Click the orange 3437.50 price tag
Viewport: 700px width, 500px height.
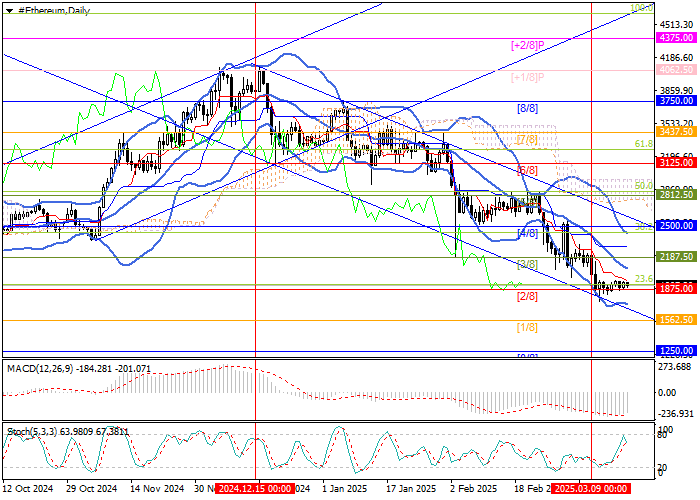[677, 132]
